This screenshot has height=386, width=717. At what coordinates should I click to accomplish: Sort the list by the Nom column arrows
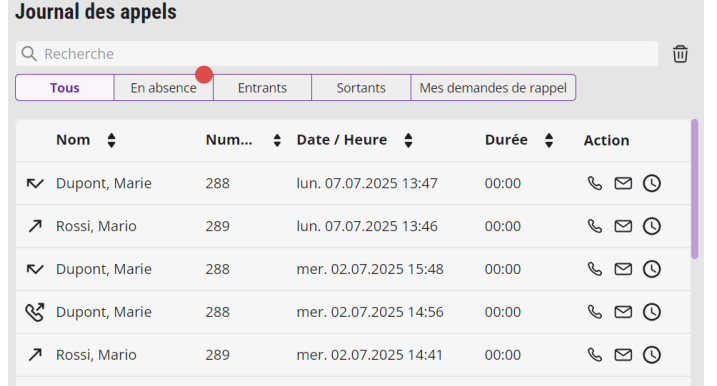tap(111, 140)
